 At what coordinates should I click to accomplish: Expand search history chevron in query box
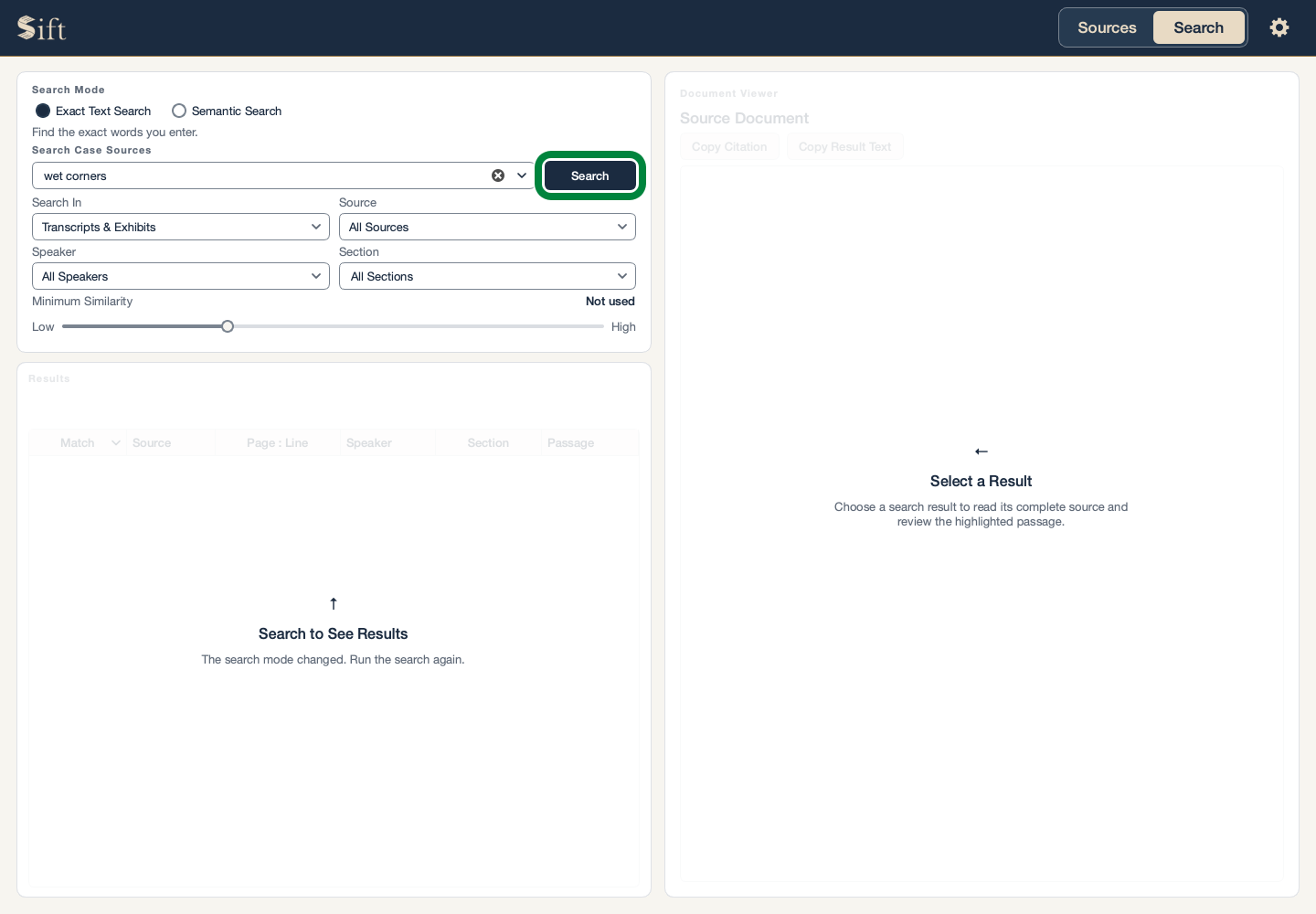522,175
